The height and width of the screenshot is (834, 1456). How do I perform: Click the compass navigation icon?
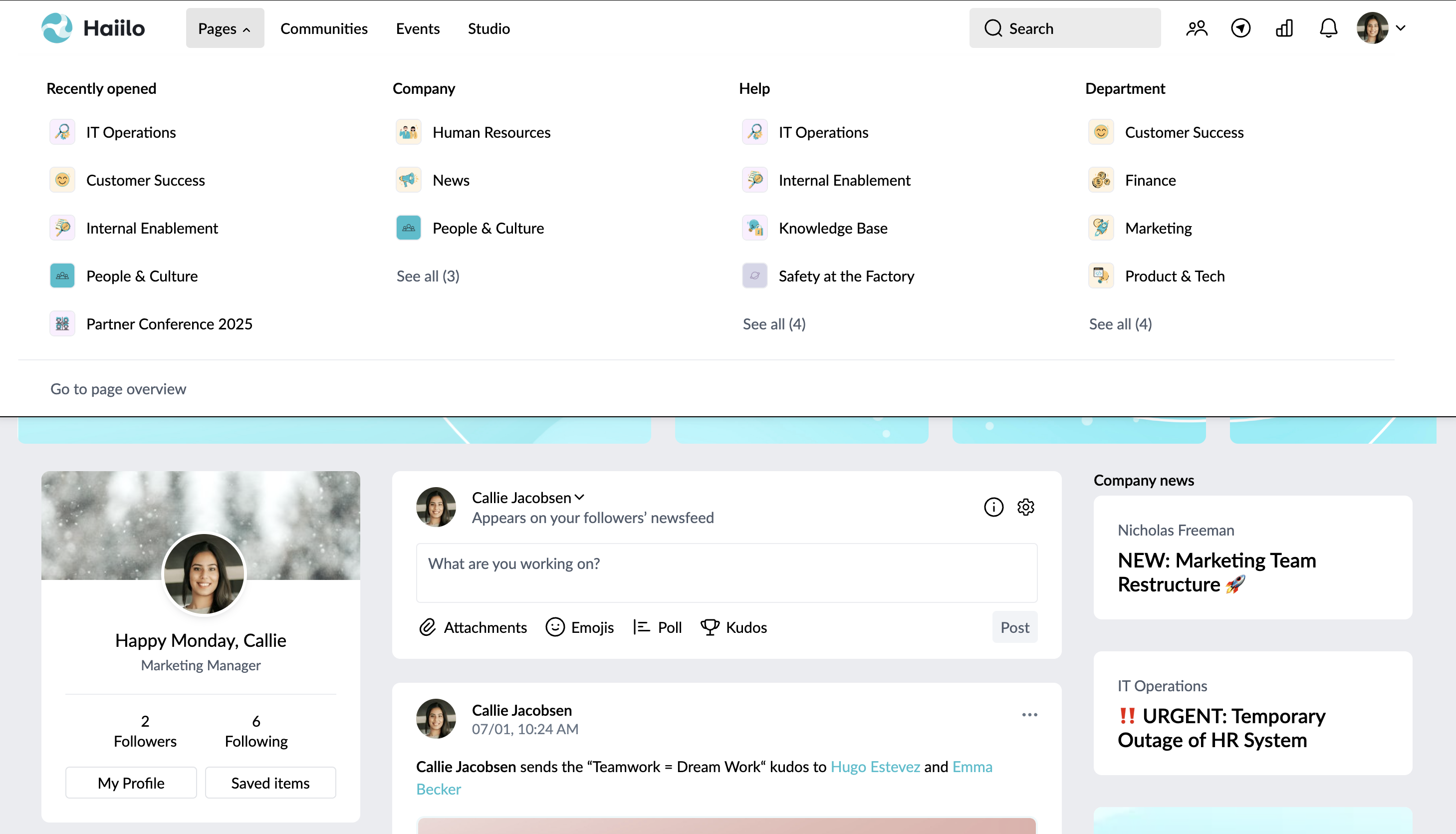(x=1240, y=27)
